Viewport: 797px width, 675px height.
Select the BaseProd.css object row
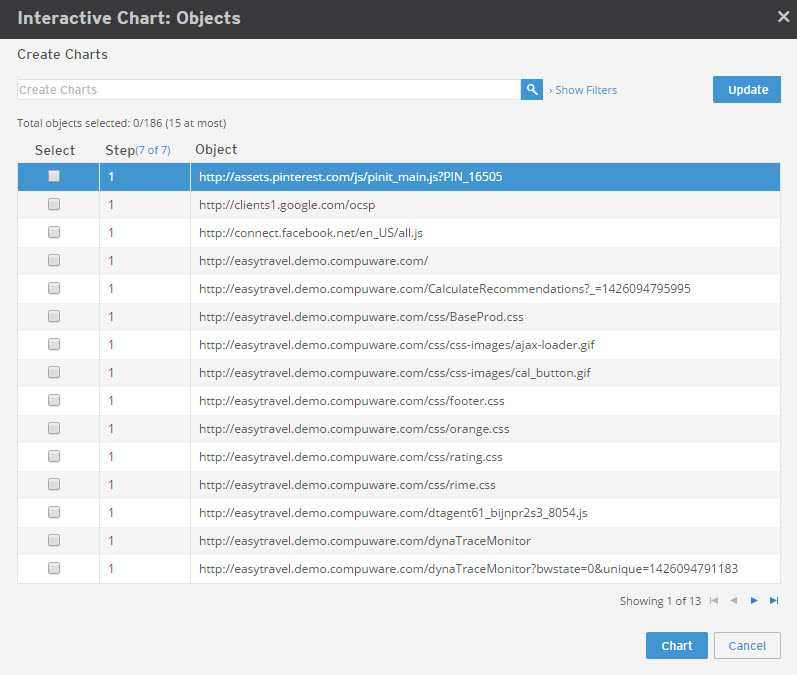399,317
